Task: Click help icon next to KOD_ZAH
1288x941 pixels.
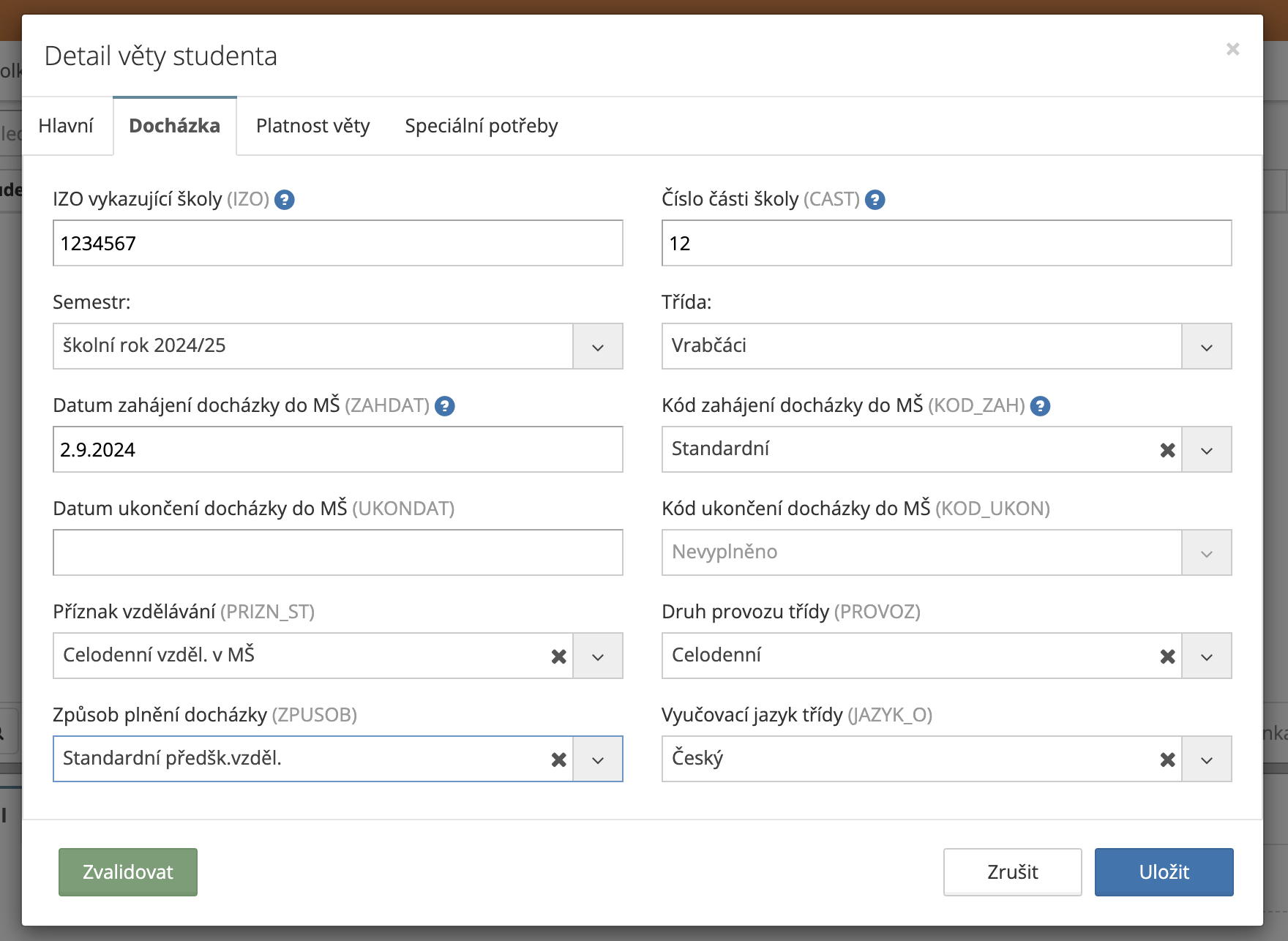Action: [x=1040, y=406]
